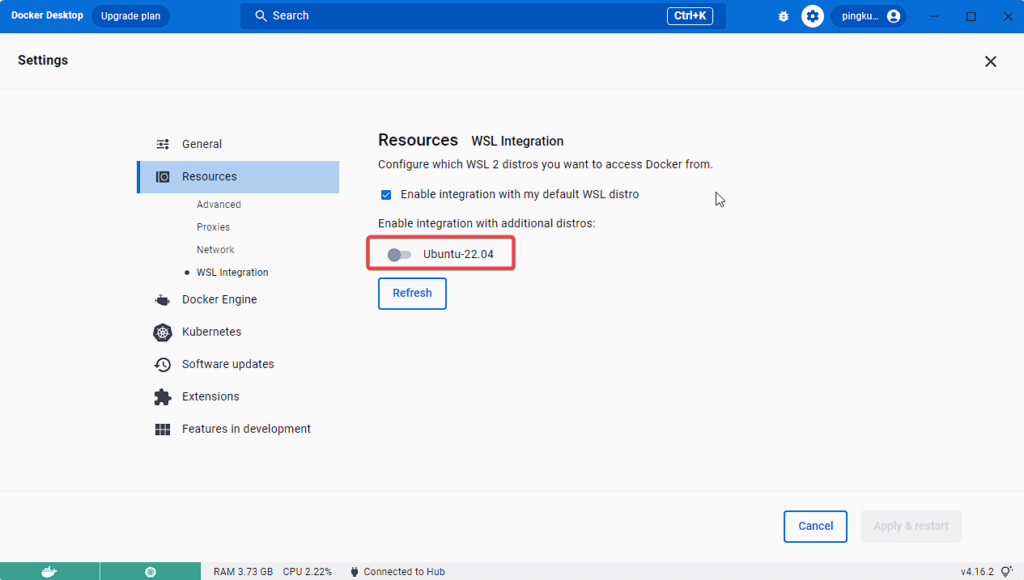
Task: Click the account avatar icon
Action: click(x=893, y=16)
